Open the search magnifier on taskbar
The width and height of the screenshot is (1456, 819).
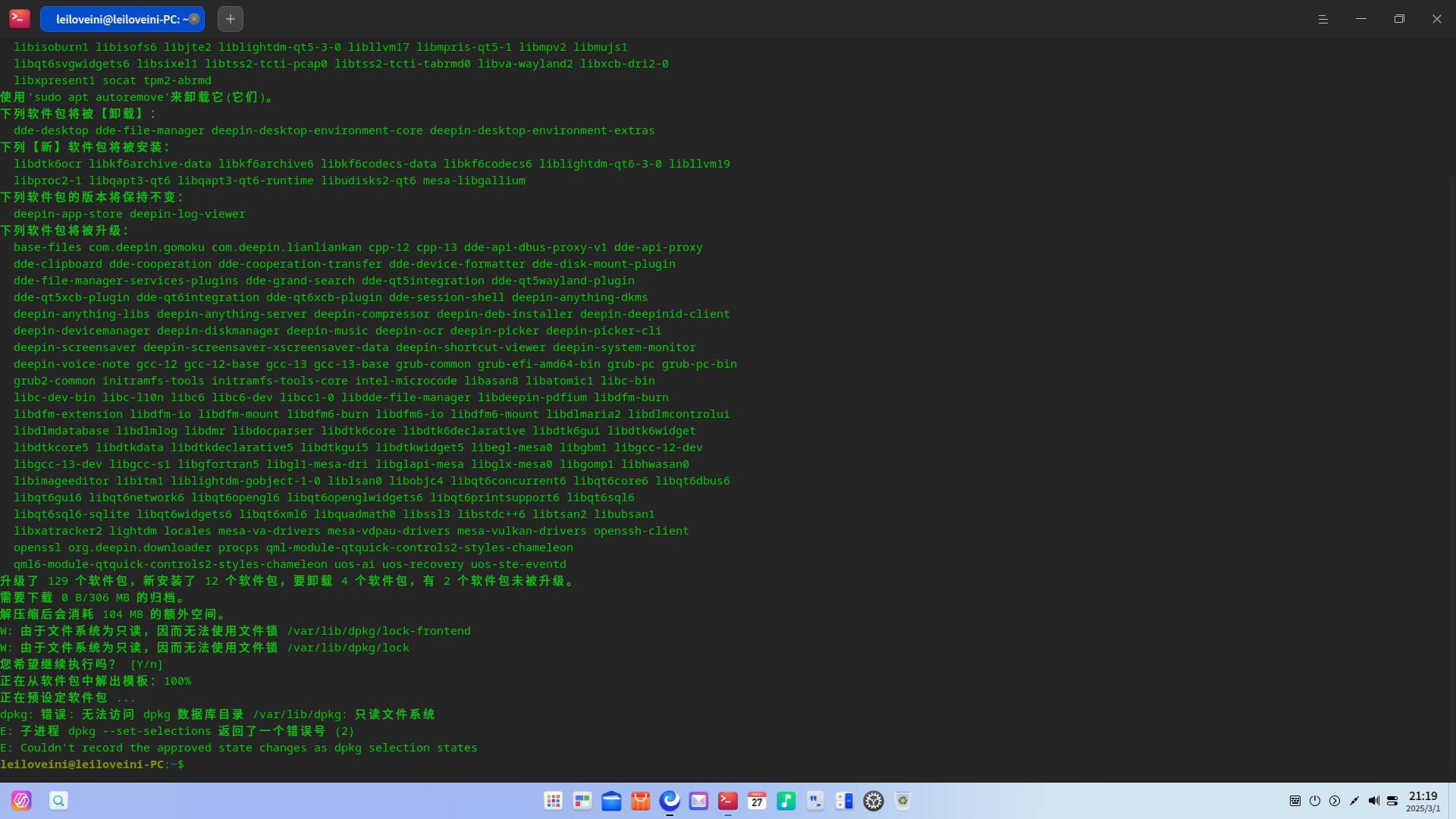click(x=58, y=801)
